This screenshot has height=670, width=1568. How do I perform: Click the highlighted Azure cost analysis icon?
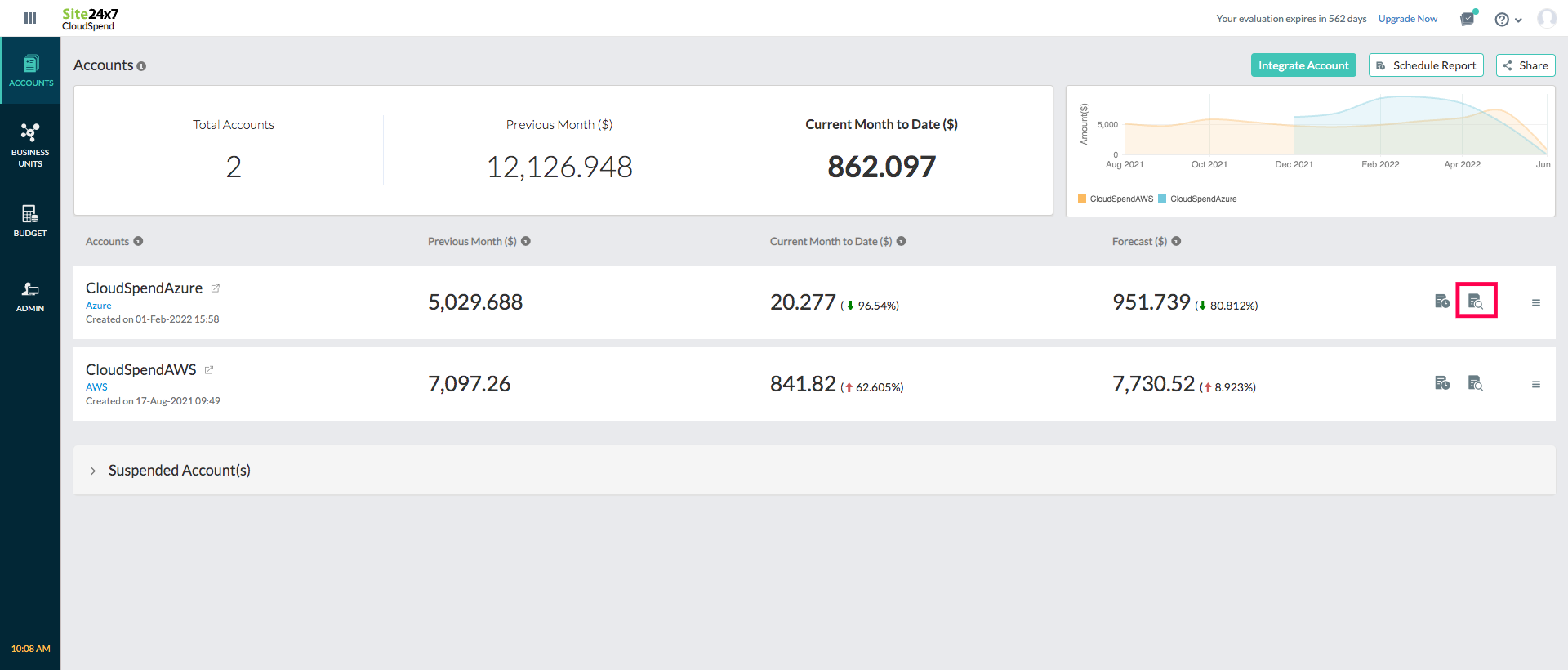(1476, 301)
